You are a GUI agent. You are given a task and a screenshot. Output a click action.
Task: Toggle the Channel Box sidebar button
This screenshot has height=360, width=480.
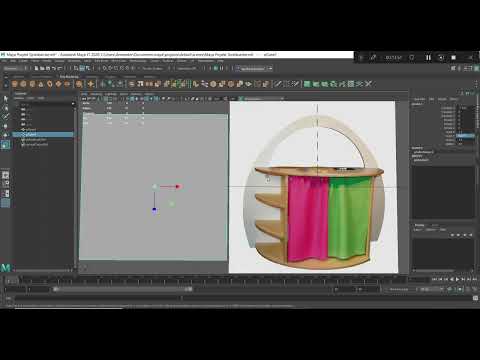[477, 68]
